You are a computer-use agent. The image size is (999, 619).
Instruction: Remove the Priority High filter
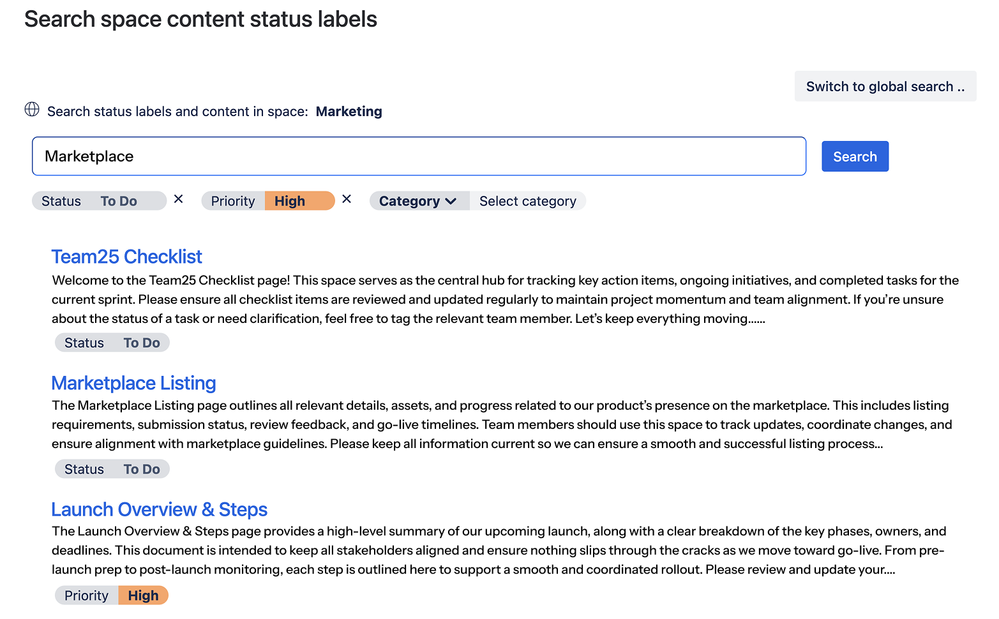[x=346, y=200]
